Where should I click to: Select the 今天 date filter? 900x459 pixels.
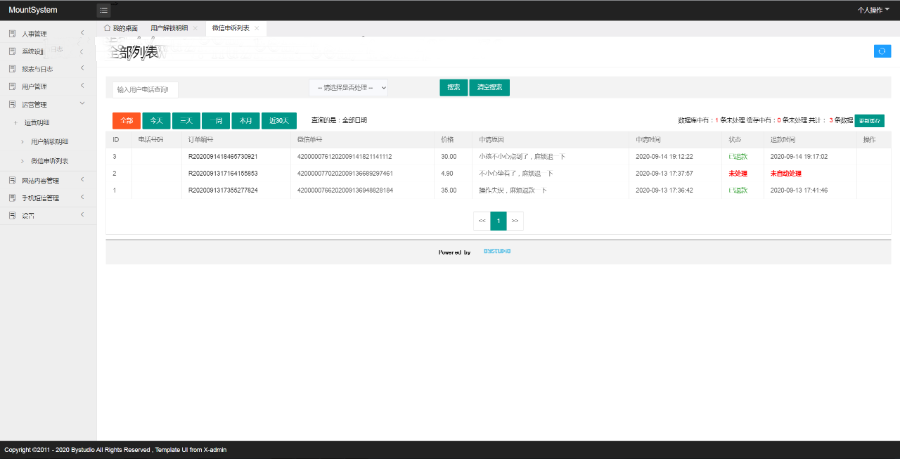click(x=156, y=120)
